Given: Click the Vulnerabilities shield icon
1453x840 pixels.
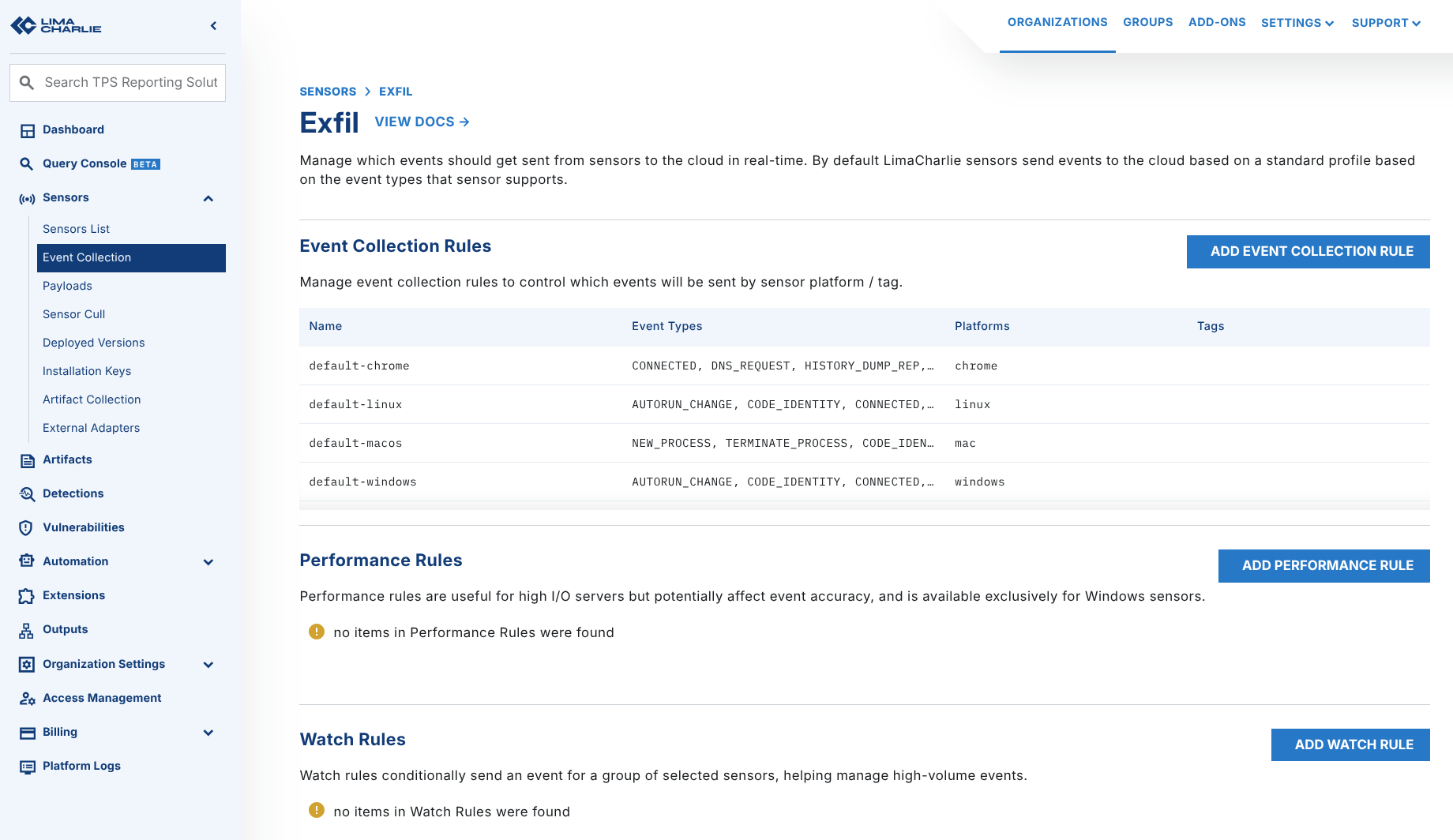Looking at the screenshot, I should 27,528.
